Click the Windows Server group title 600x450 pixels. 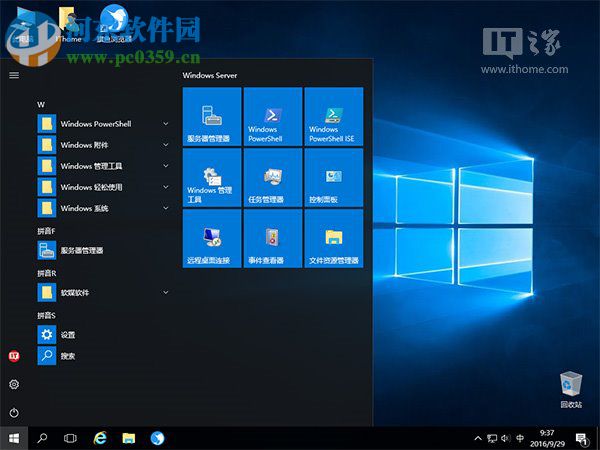[210, 75]
